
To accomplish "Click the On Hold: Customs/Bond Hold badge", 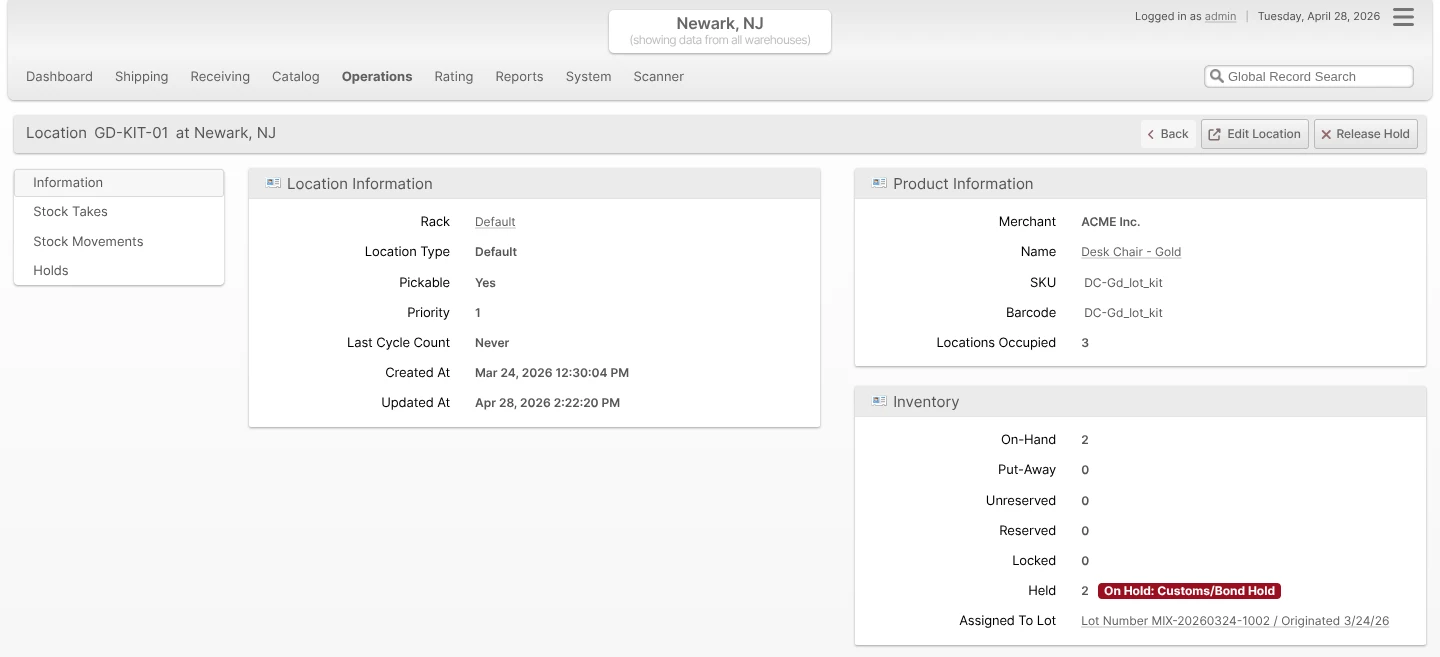I will [x=1189, y=591].
